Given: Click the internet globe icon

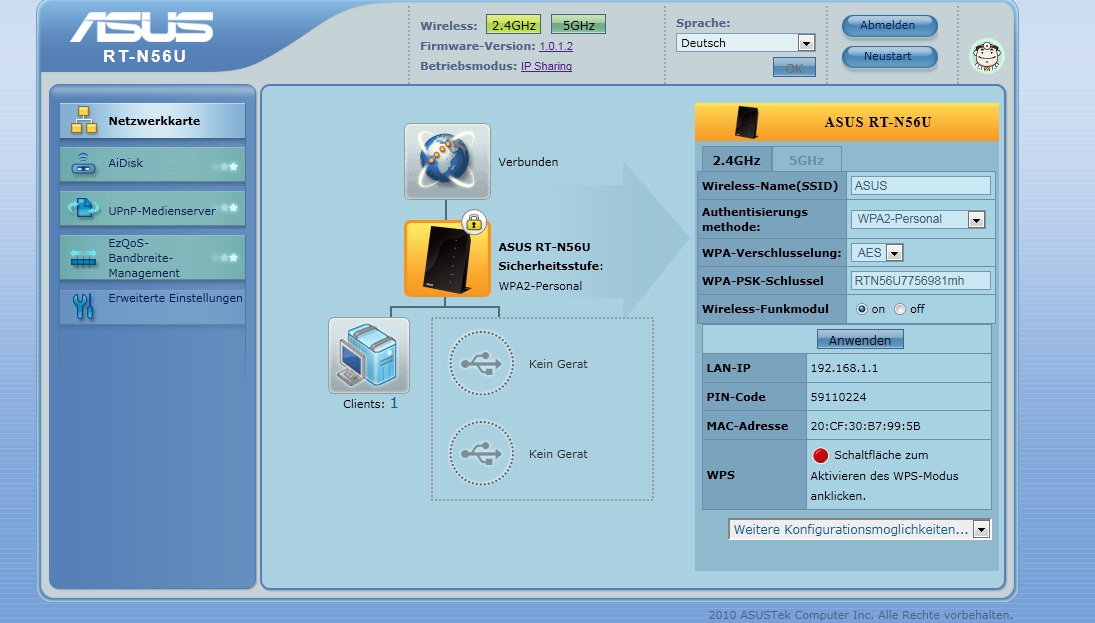Looking at the screenshot, I should 447,161.
